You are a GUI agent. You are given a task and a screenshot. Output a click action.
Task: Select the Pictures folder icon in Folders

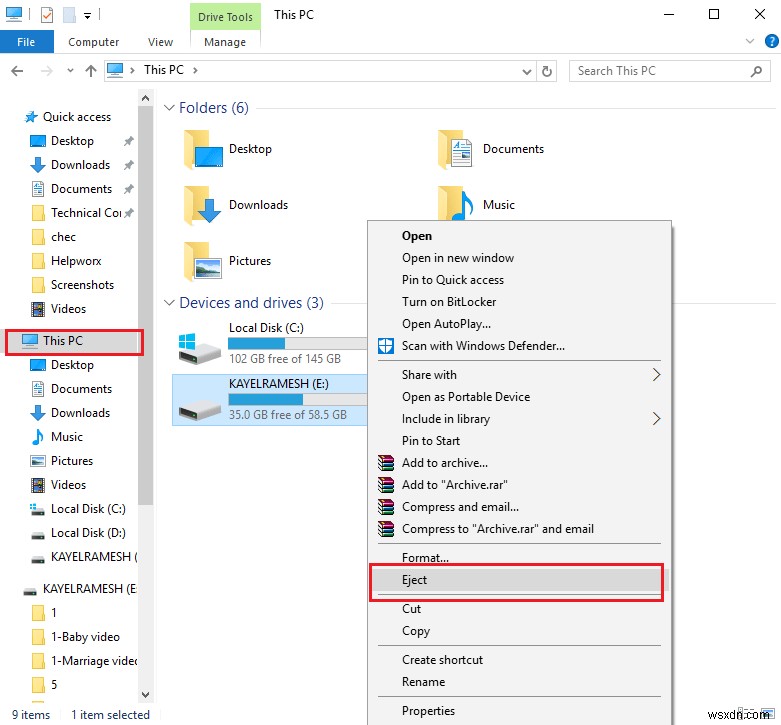(x=203, y=261)
